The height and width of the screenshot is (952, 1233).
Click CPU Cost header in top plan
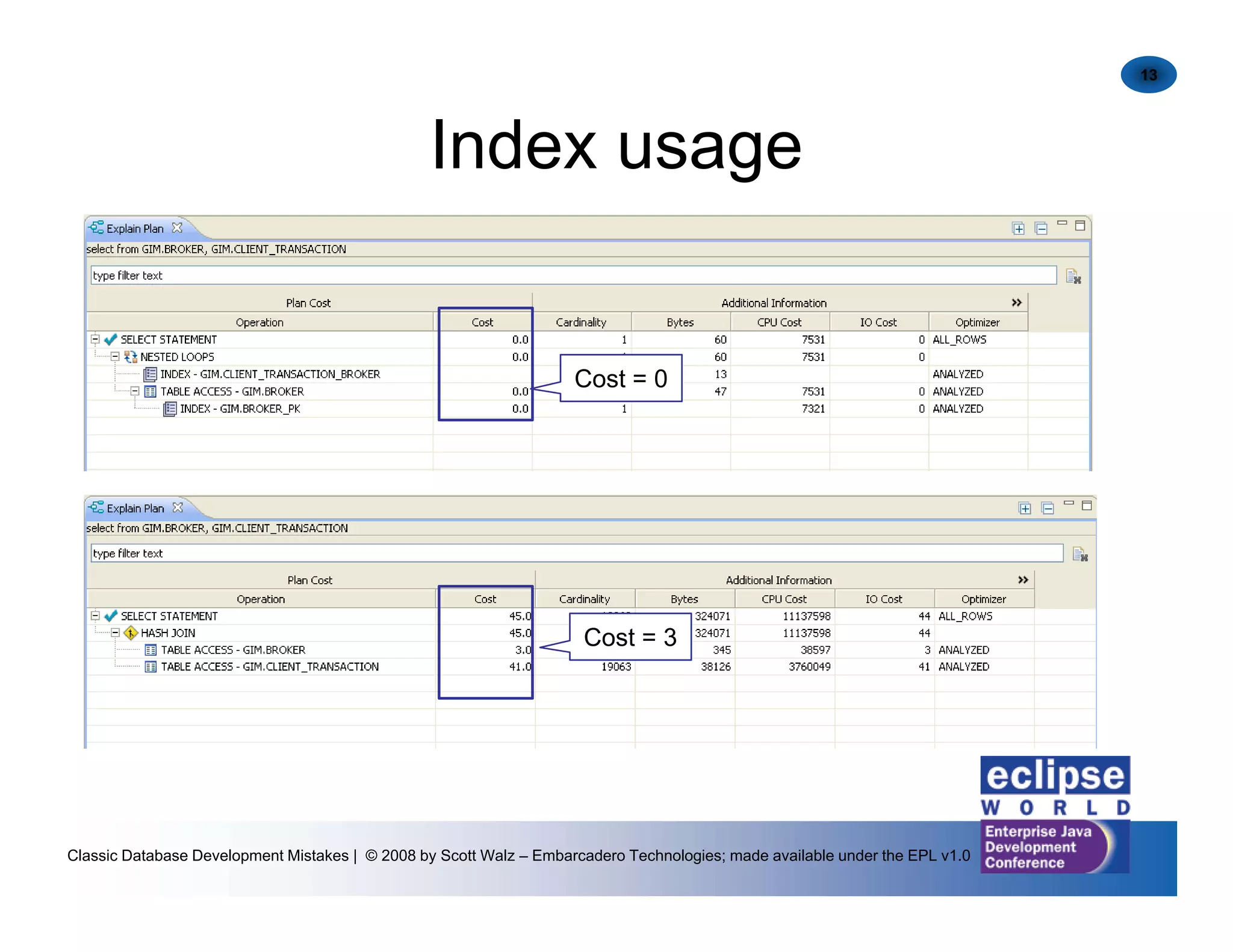(x=779, y=323)
